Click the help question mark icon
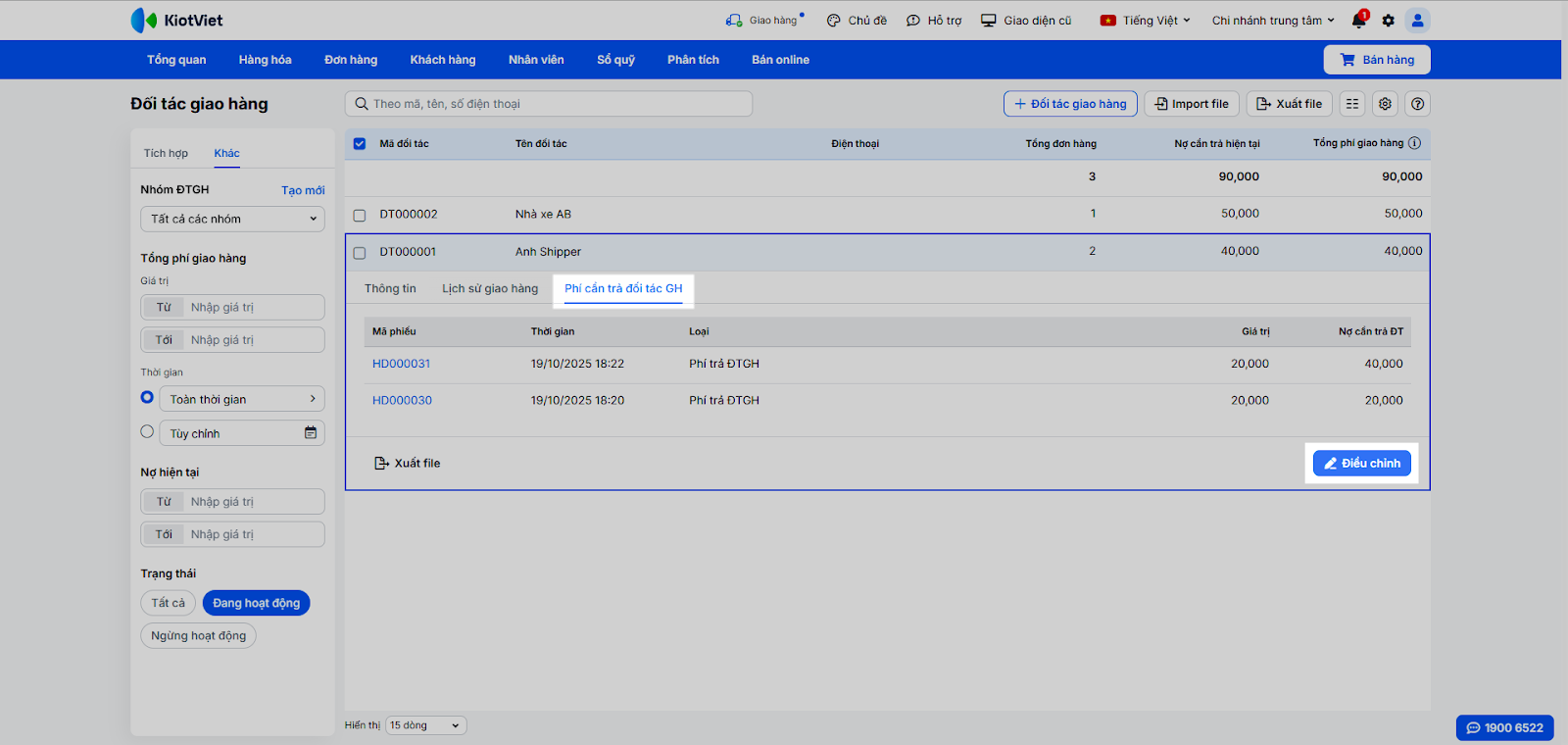The width and height of the screenshot is (1568, 745). [x=1417, y=104]
